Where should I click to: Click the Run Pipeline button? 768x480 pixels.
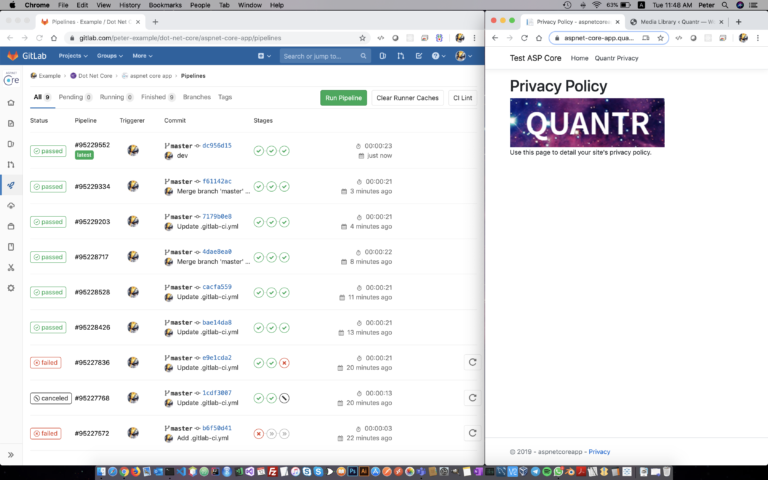tap(343, 97)
